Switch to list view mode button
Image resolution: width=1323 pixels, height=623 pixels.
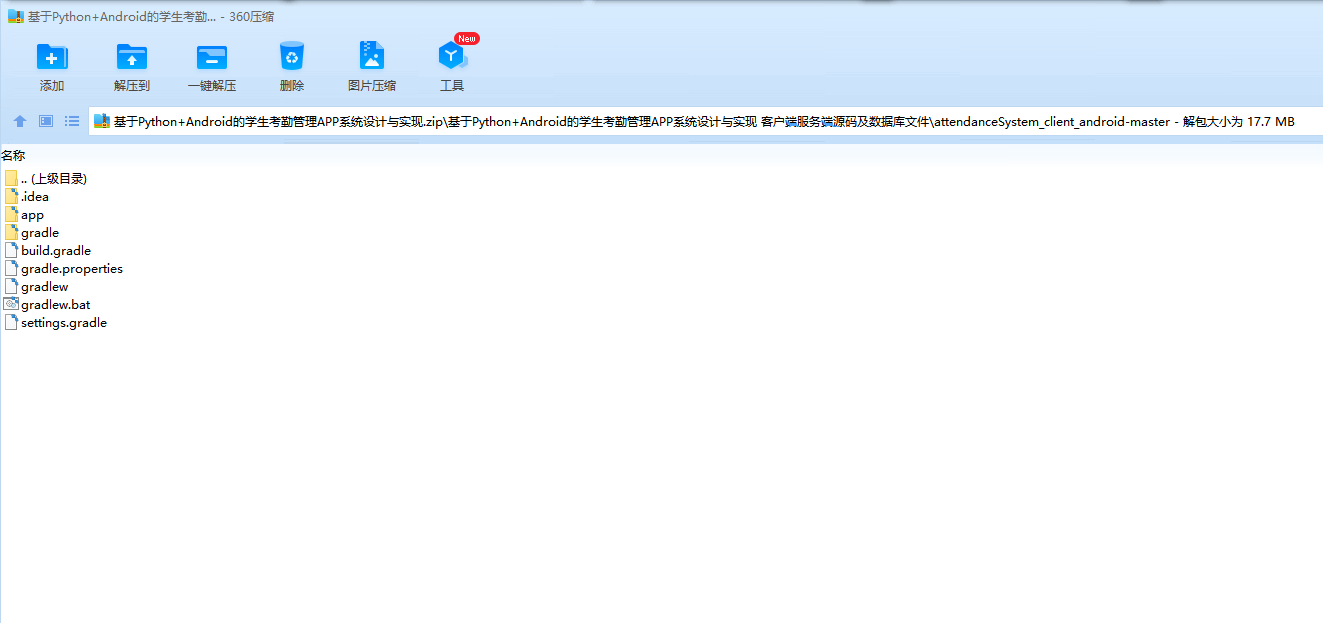coord(72,121)
